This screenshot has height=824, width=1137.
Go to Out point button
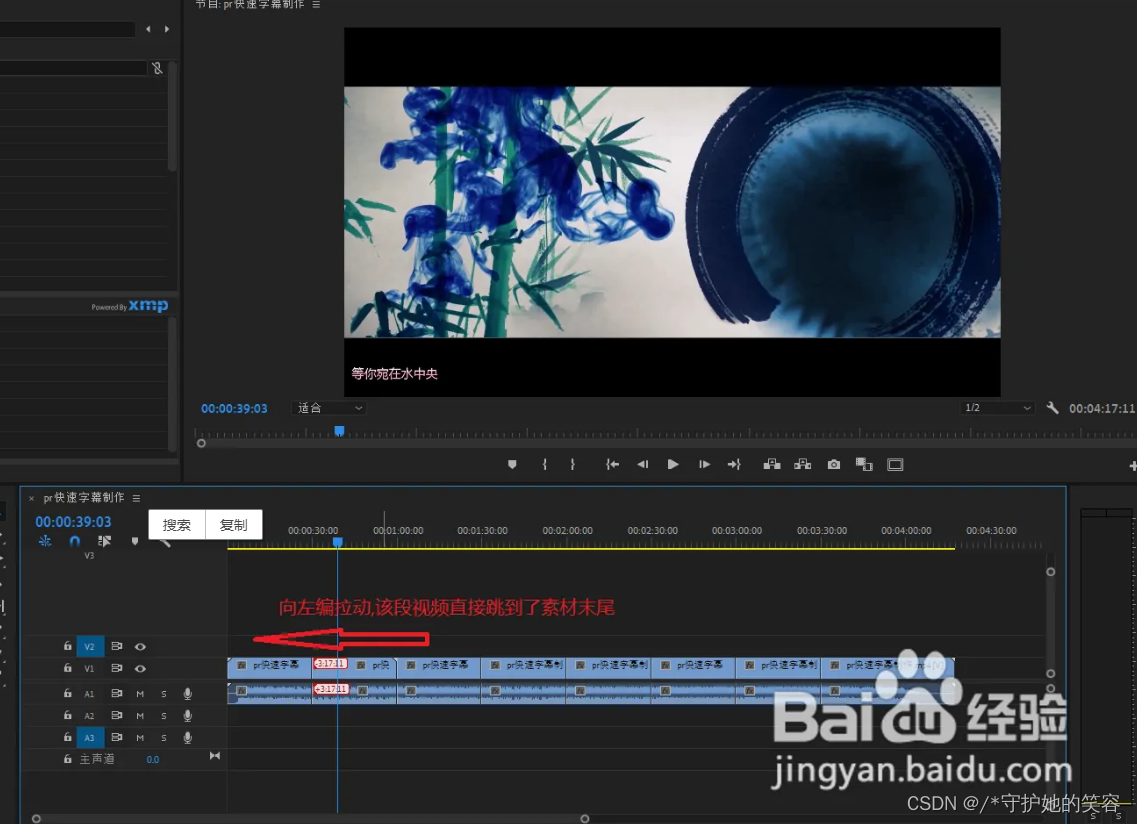point(734,464)
